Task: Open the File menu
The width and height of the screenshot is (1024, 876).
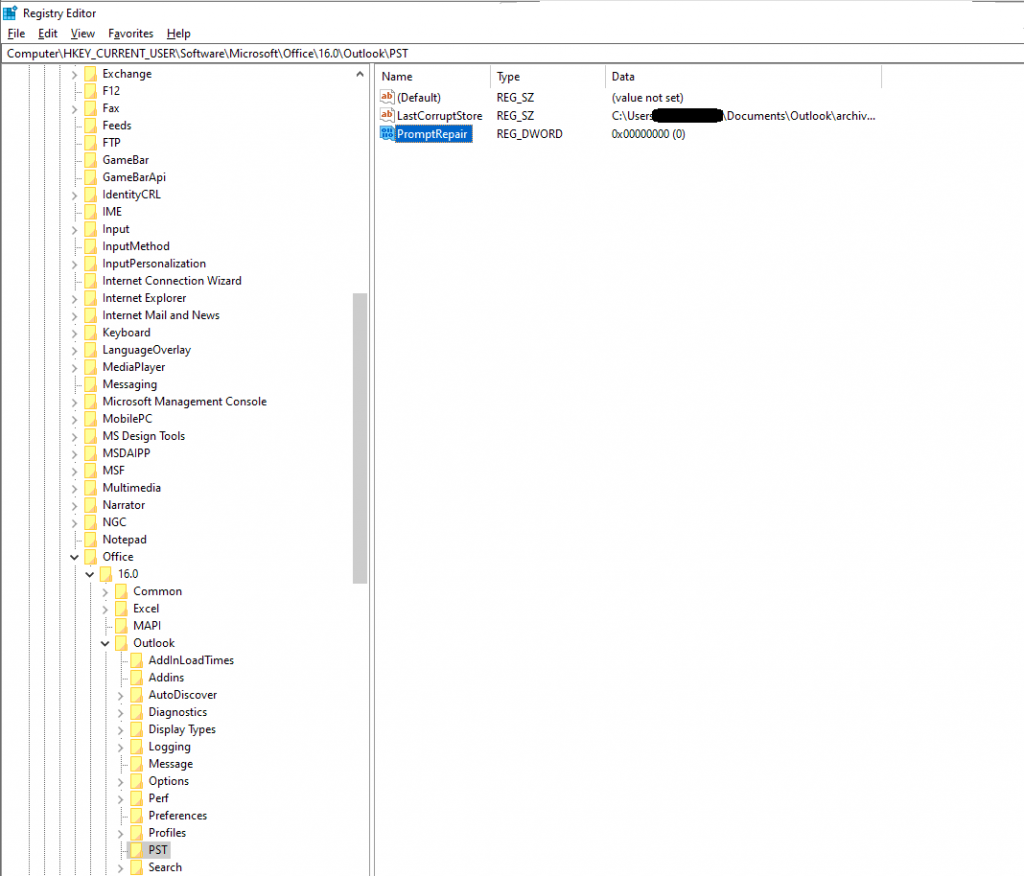Action: 16,33
